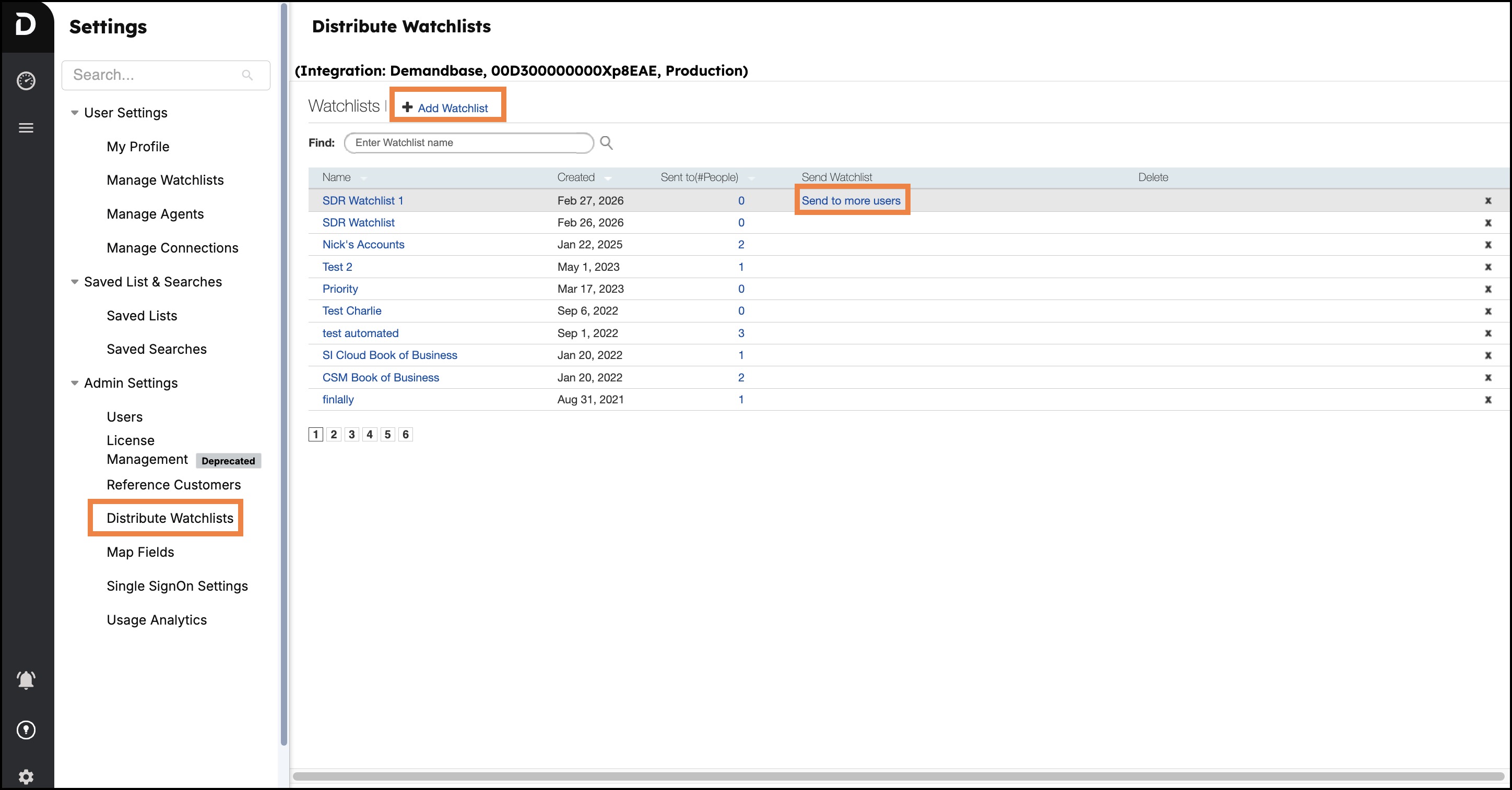1512x790 pixels.
Task: Open the Priority watchlist link
Action: (340, 289)
